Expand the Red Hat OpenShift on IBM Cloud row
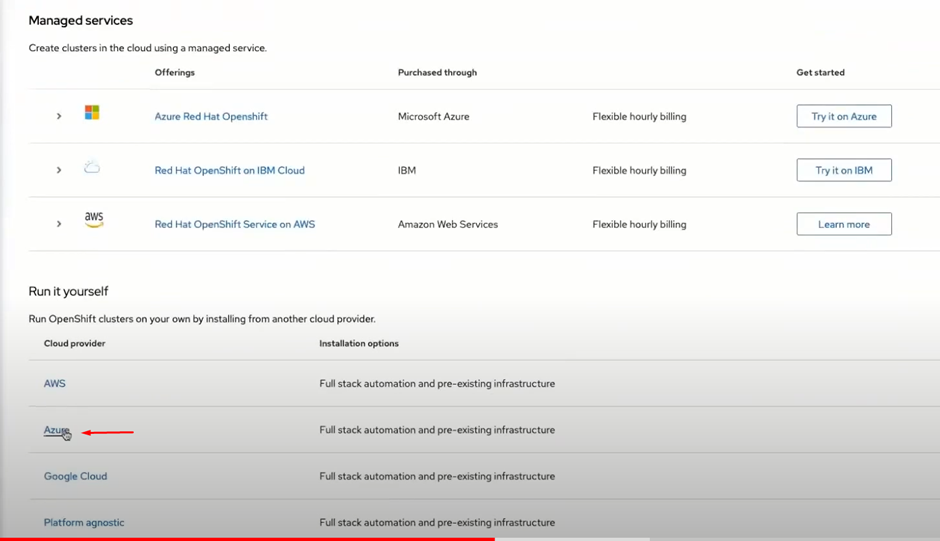The width and height of the screenshot is (940, 541). point(59,170)
